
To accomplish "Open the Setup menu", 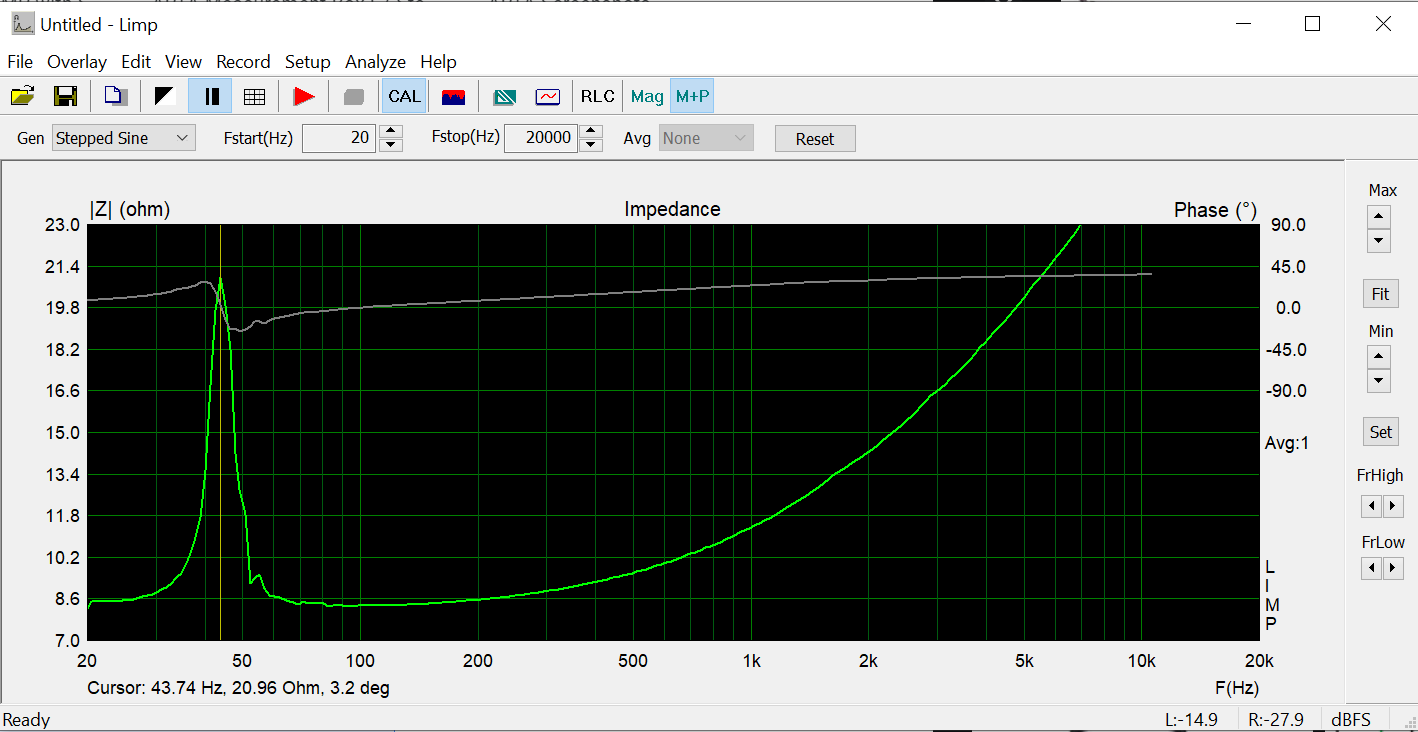I will click(307, 62).
